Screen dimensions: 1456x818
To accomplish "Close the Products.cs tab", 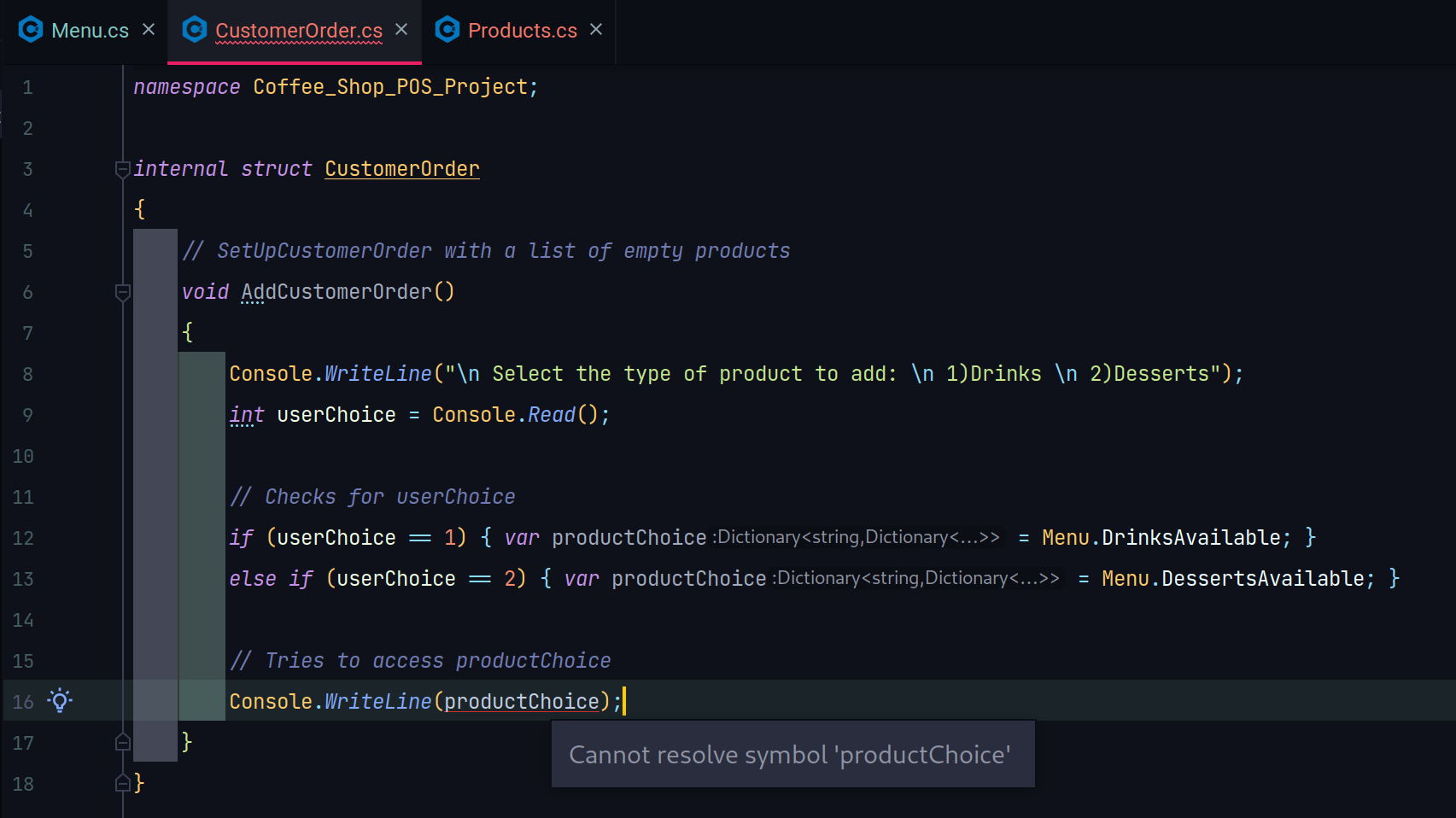I will click(596, 30).
